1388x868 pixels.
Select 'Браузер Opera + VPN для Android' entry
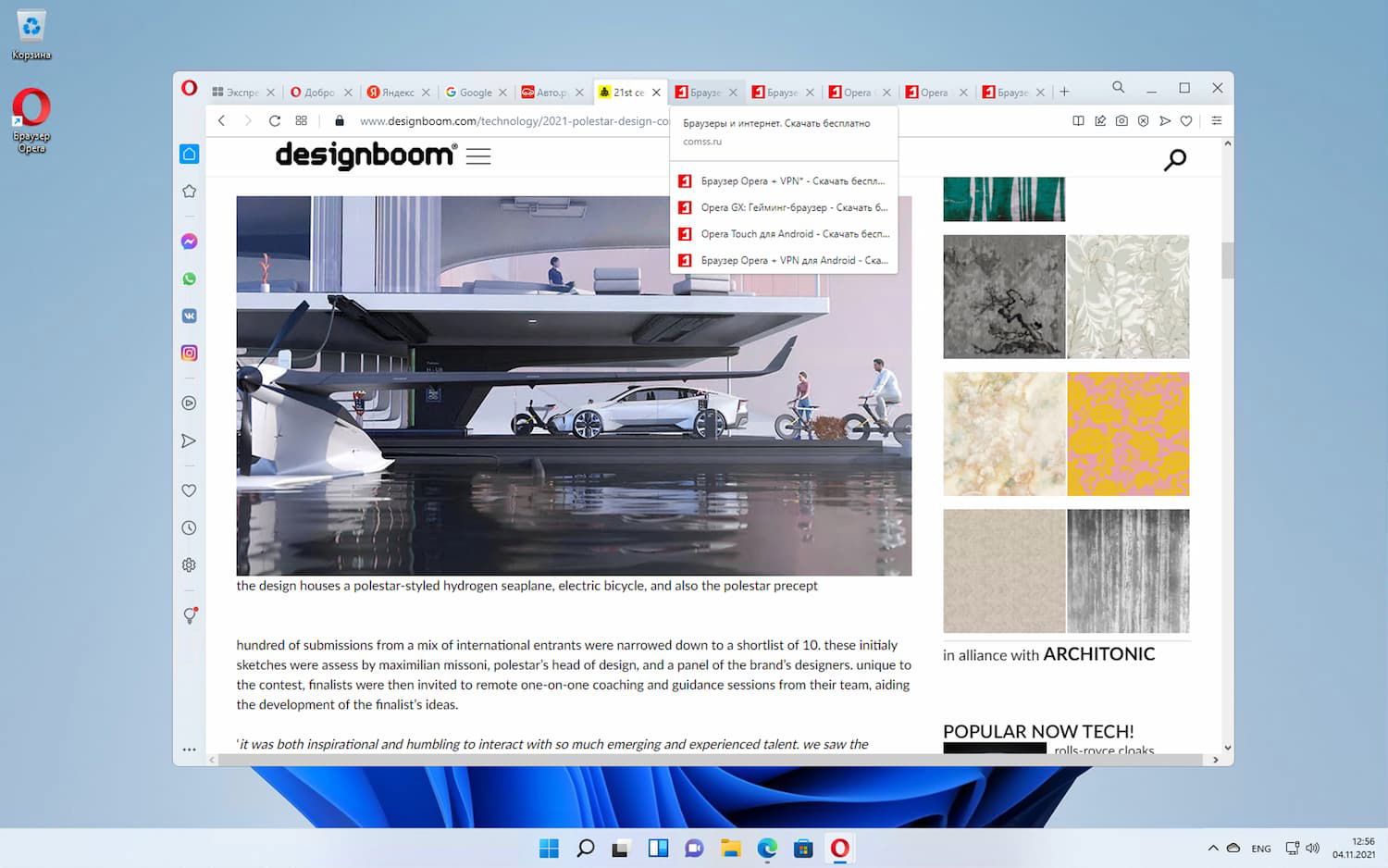(783, 260)
